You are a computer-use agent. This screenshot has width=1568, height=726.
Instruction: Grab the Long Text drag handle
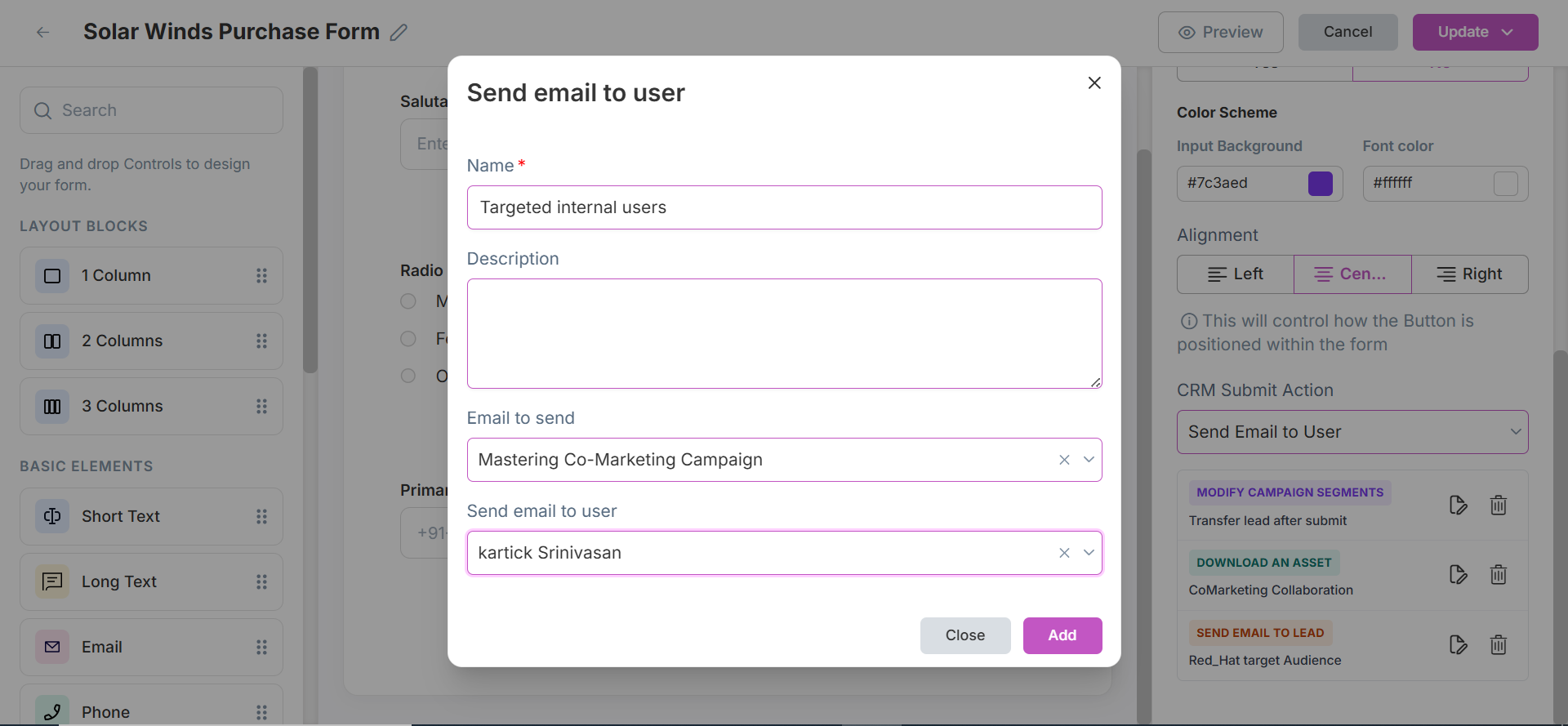(261, 581)
